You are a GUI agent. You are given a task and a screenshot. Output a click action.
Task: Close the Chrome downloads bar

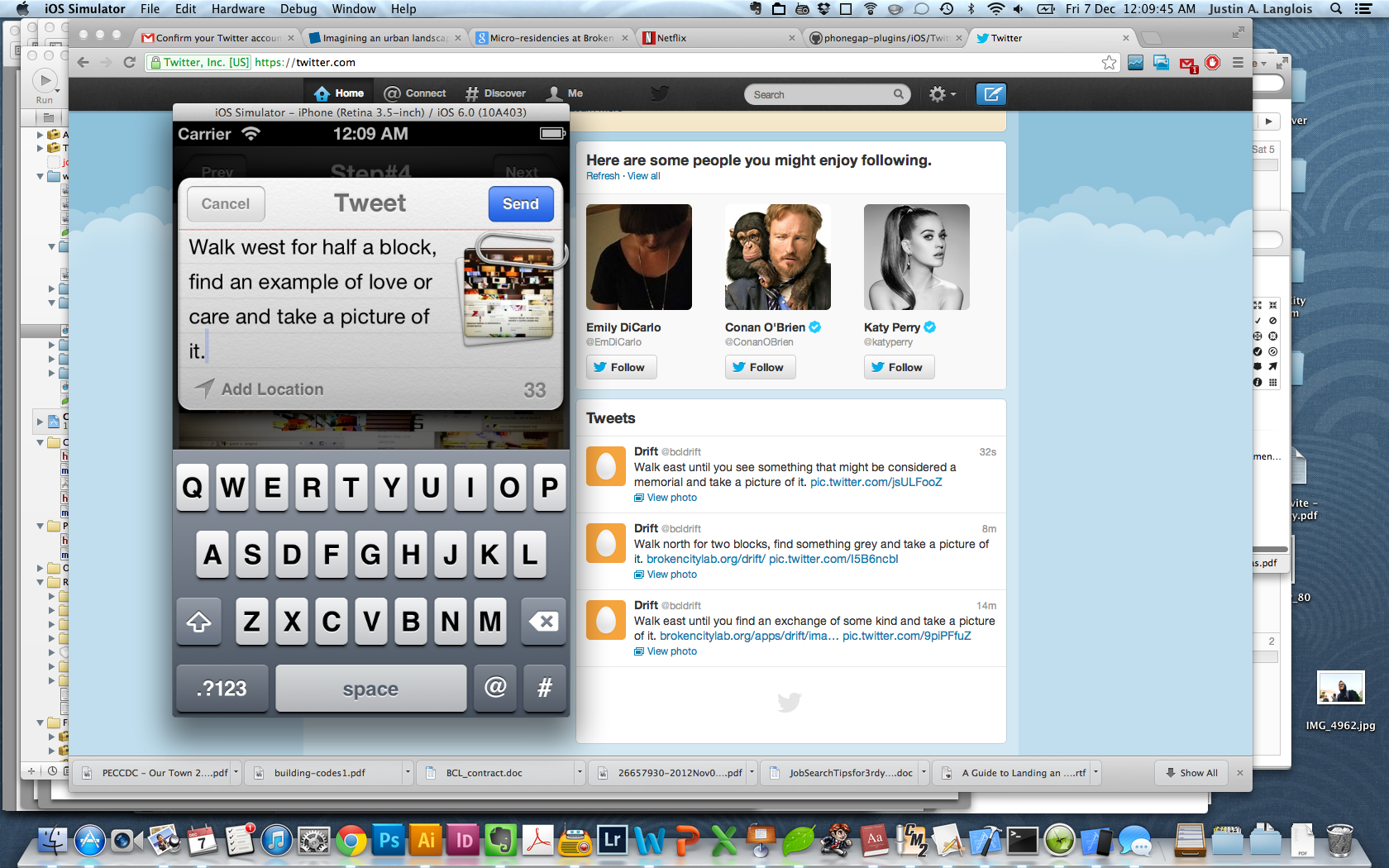click(x=1239, y=773)
